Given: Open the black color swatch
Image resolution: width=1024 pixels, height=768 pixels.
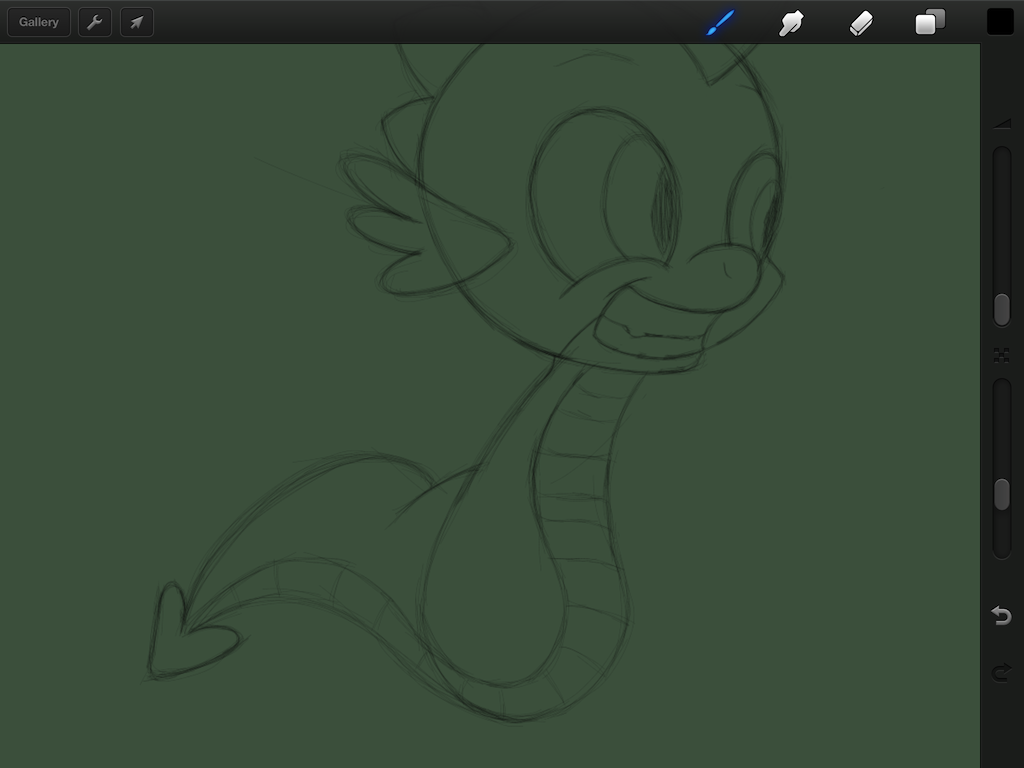Looking at the screenshot, I should pyautogui.click(x=1000, y=22).
